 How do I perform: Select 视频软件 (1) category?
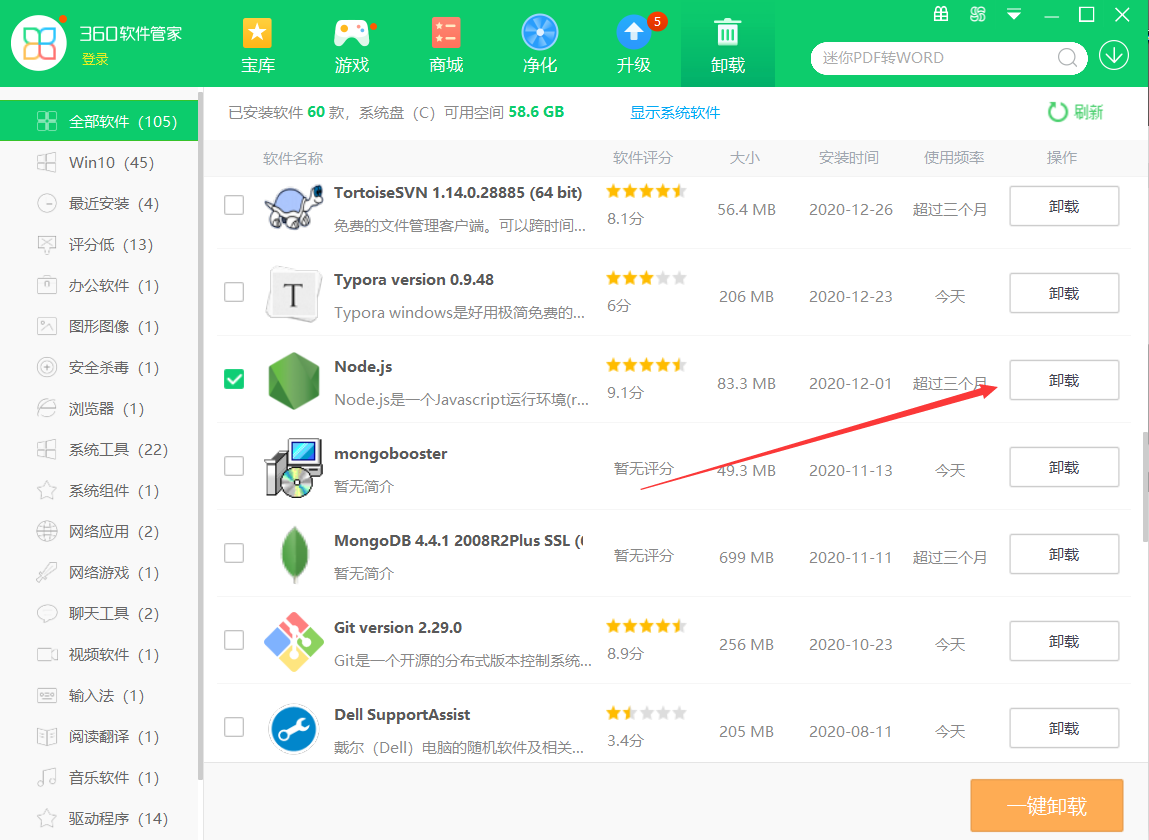[99, 655]
